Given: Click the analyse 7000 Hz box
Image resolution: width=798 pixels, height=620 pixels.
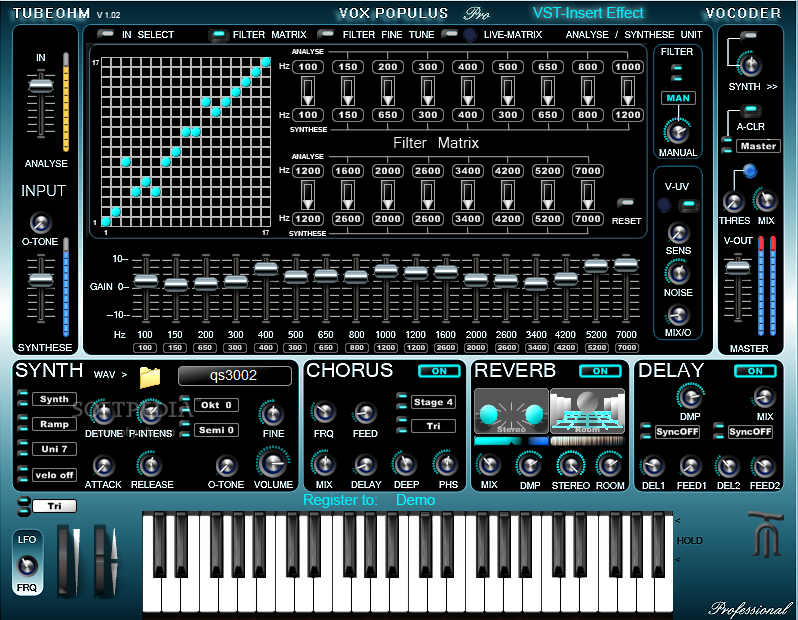Looking at the screenshot, I should tap(587, 171).
